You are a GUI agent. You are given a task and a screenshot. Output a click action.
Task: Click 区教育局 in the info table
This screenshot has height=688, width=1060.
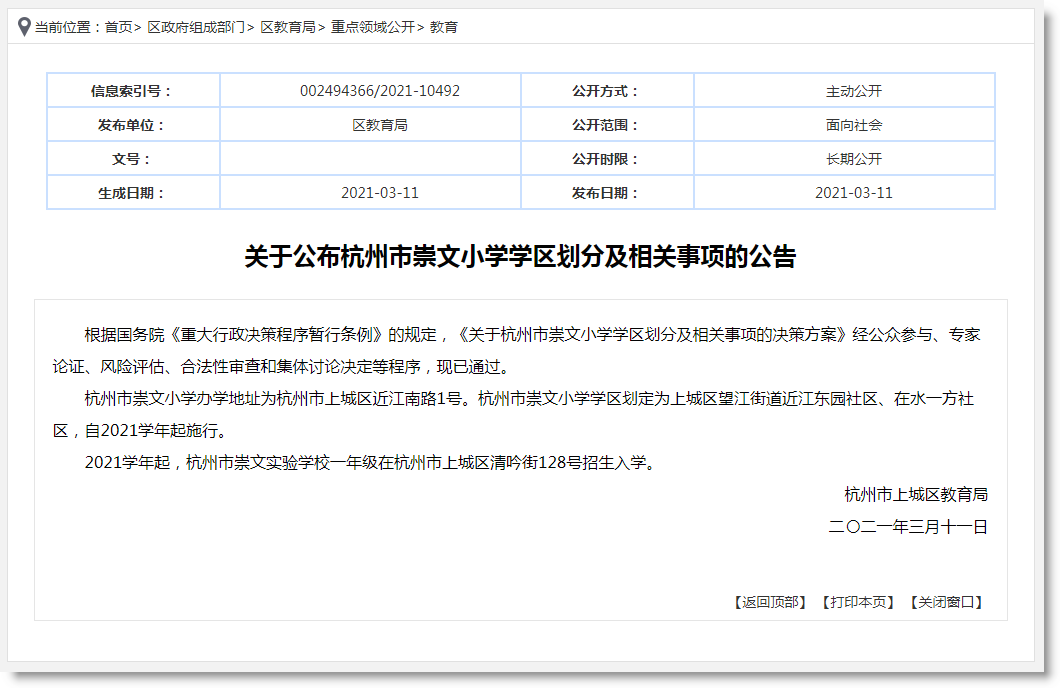pos(380,125)
